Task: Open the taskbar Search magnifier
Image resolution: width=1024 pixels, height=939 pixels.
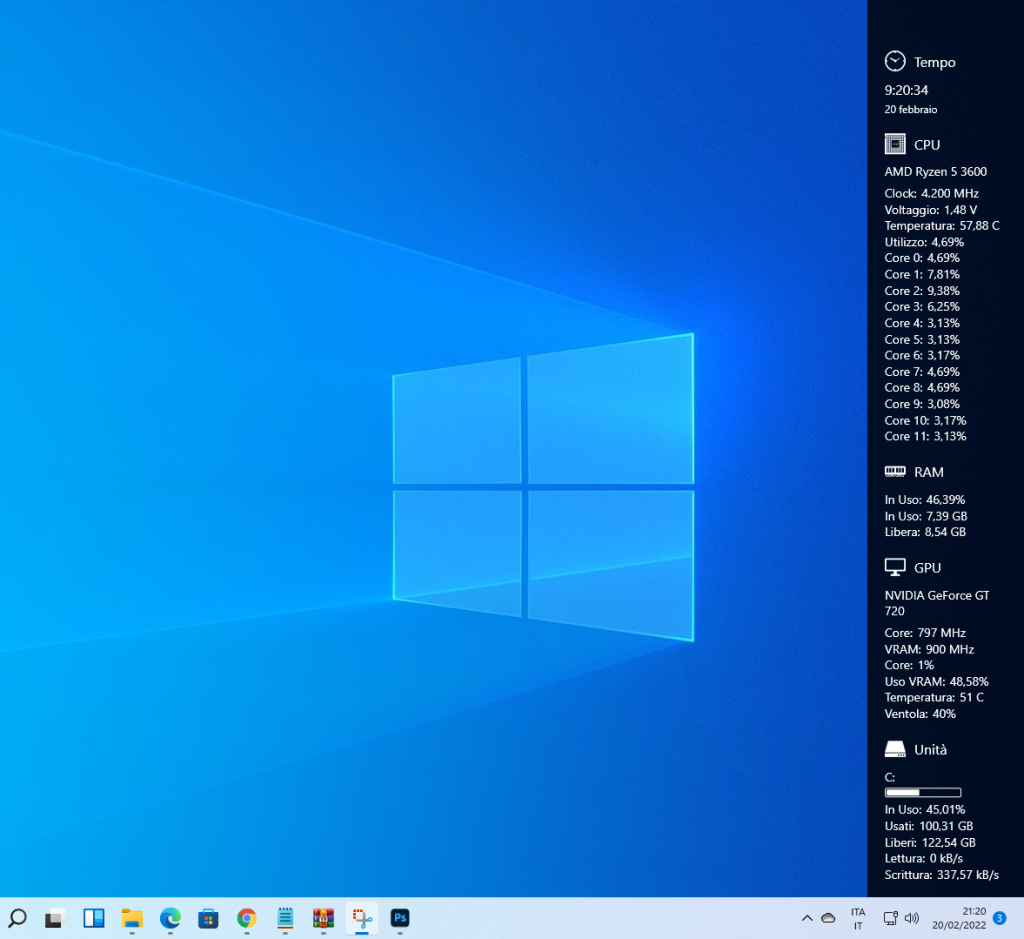Action: pyautogui.click(x=17, y=918)
